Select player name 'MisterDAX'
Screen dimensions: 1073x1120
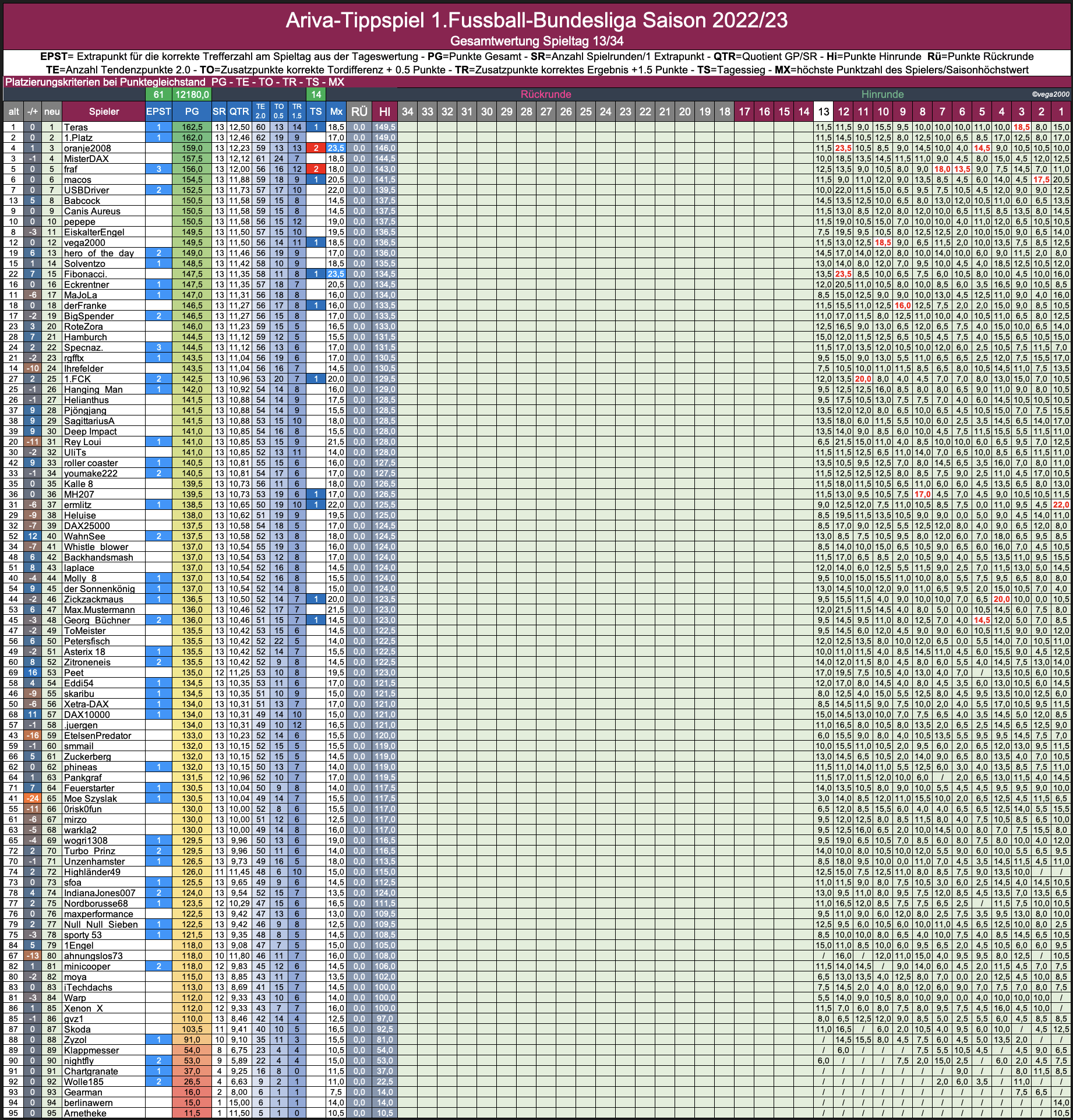[x=86, y=159]
